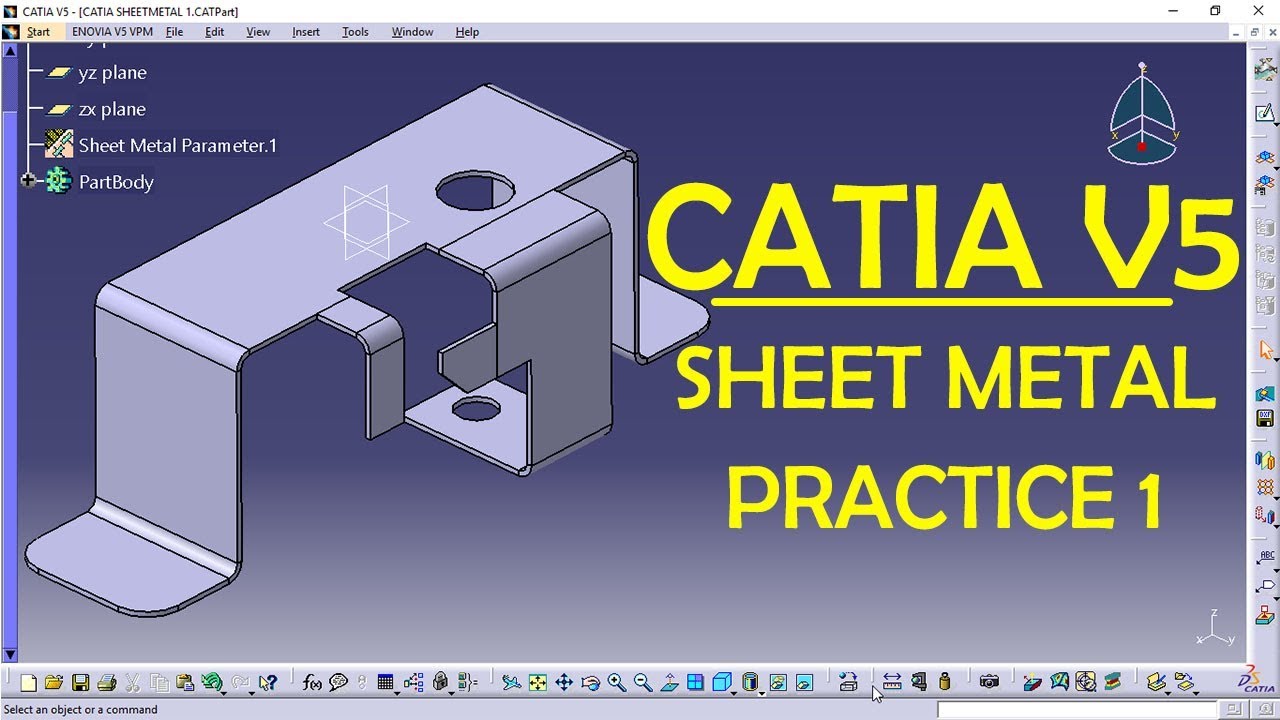Click the Sketcher icon in right toolbar

[x=1265, y=113]
